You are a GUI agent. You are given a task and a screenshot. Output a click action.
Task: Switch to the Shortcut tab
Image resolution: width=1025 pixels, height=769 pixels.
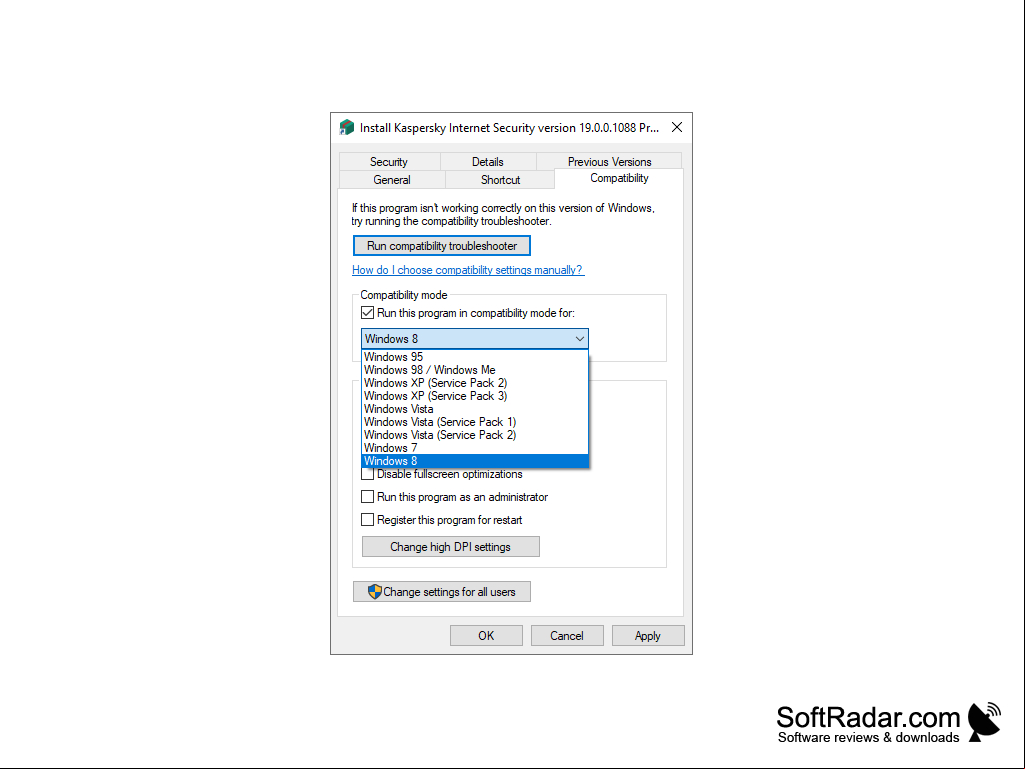(501, 180)
